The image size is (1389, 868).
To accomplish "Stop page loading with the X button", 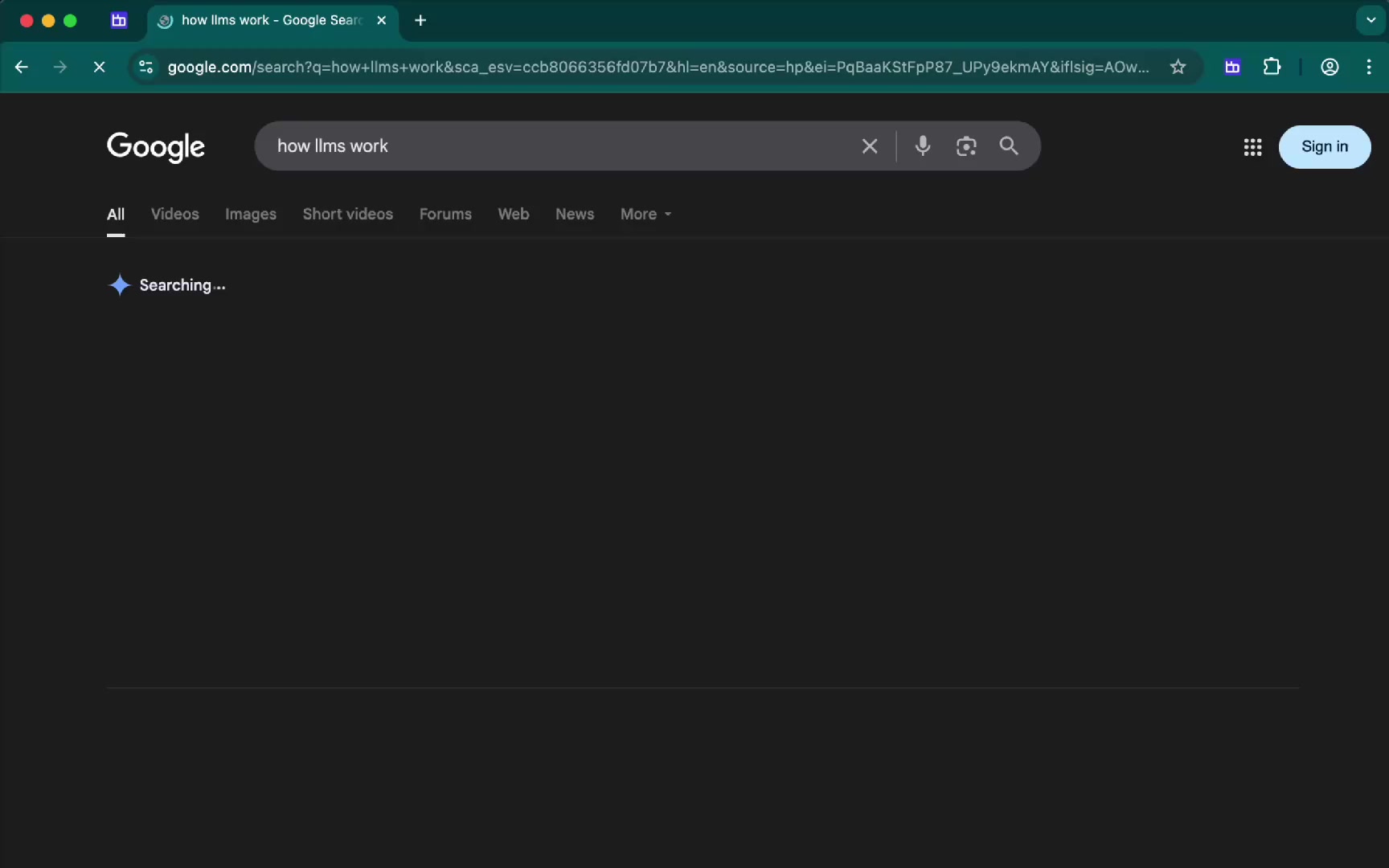I will 99,67.
